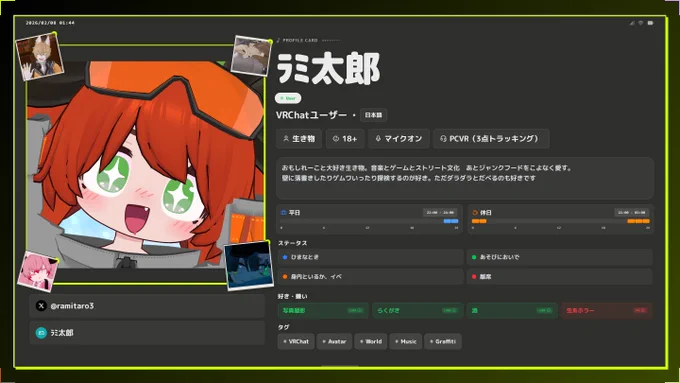
Task: Open the fox-eared avatar polaroid photo
Action: tap(39, 56)
